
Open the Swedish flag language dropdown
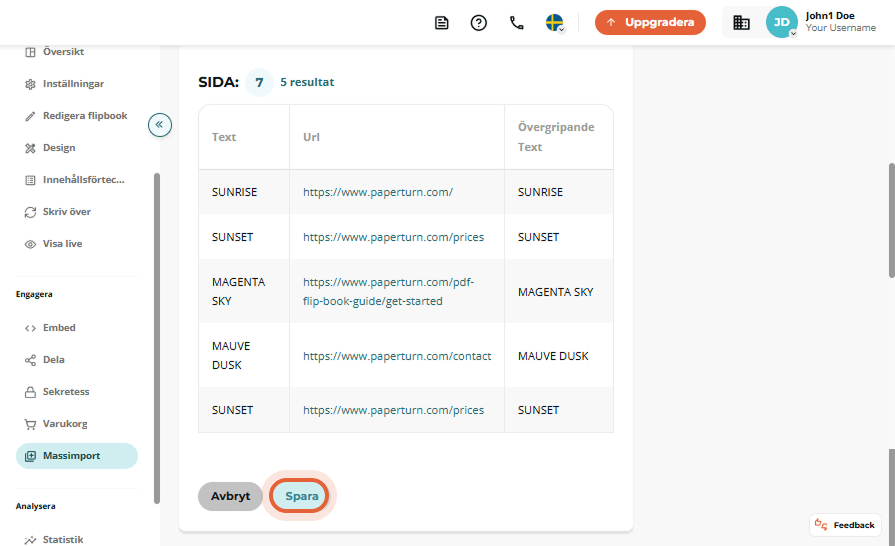[x=555, y=23]
